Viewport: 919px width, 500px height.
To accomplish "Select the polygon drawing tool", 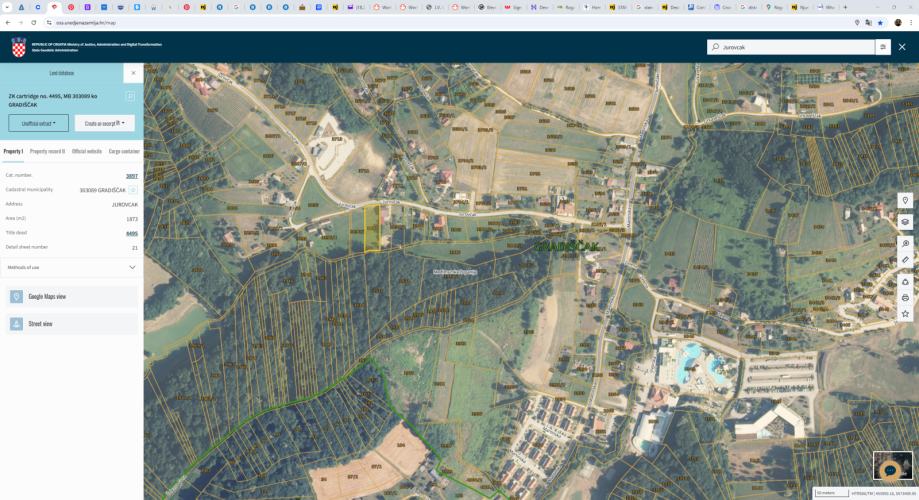I will click(905, 281).
